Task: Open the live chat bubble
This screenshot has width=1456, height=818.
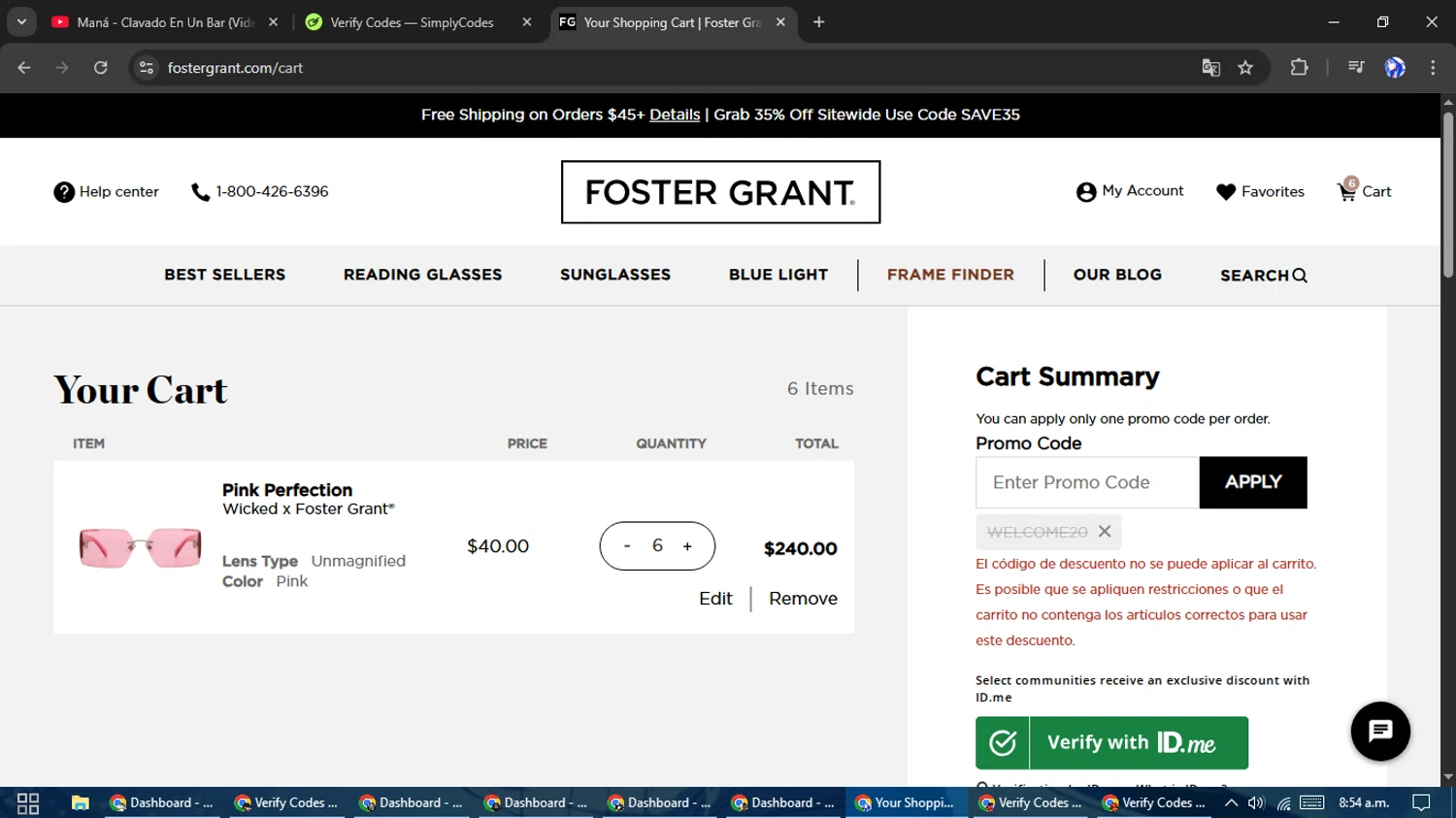Action: tap(1380, 732)
